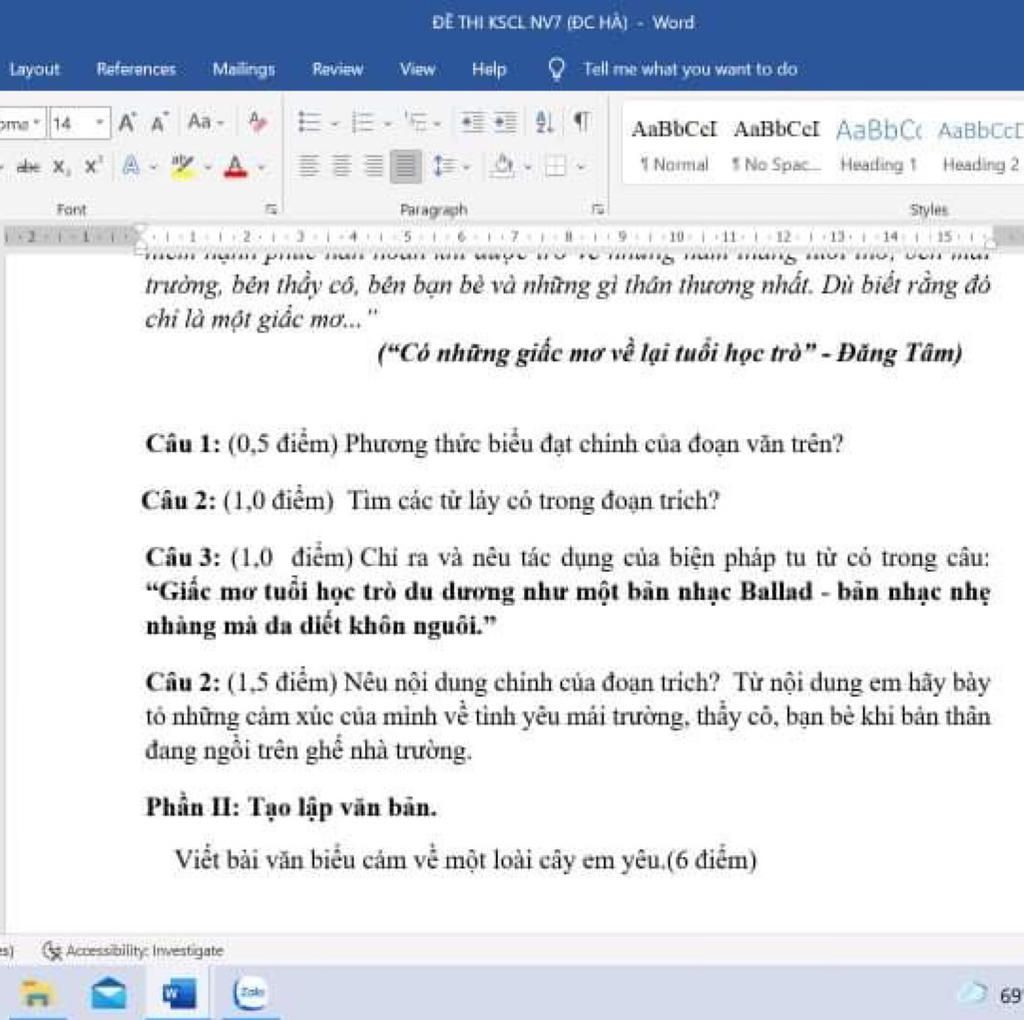
Task: Apply the Heading 1 style
Action: pyautogui.click(x=878, y=145)
